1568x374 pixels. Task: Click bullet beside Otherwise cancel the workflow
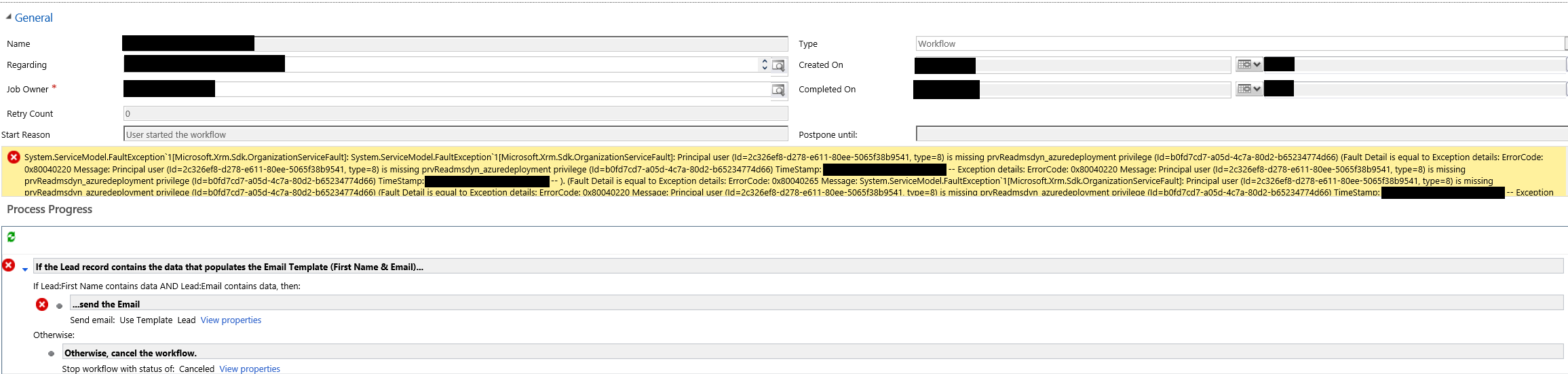(52, 354)
